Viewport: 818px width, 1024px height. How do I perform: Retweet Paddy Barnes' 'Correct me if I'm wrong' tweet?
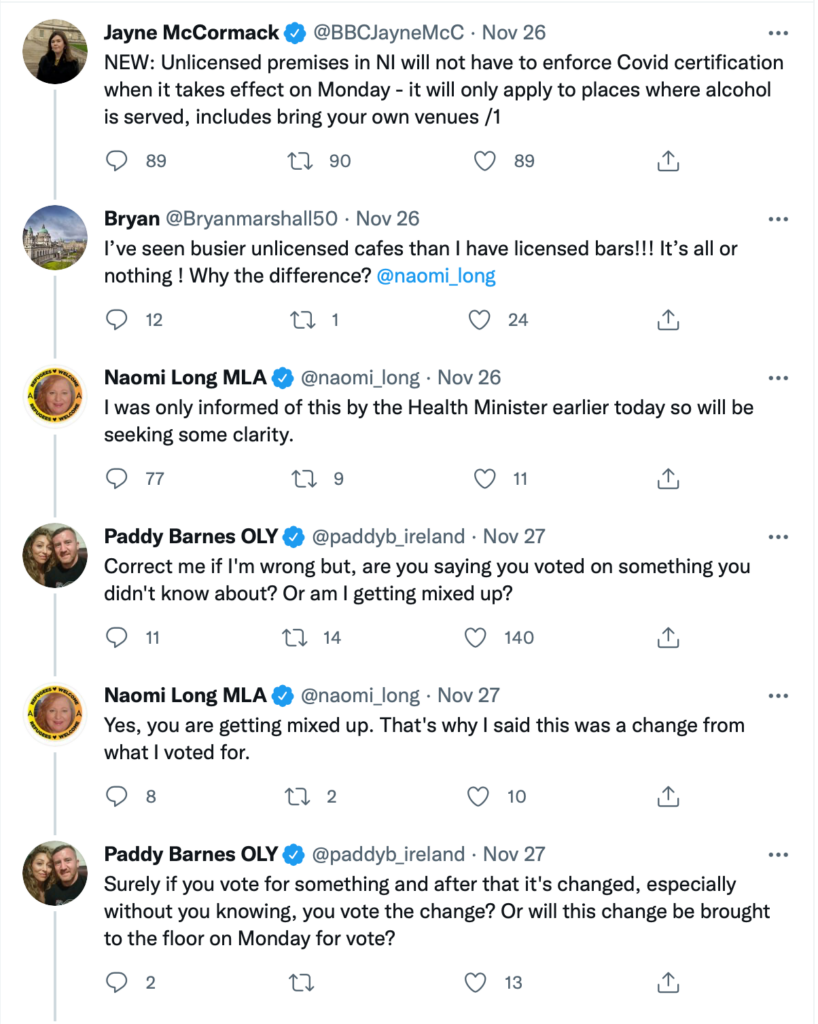click(294, 637)
